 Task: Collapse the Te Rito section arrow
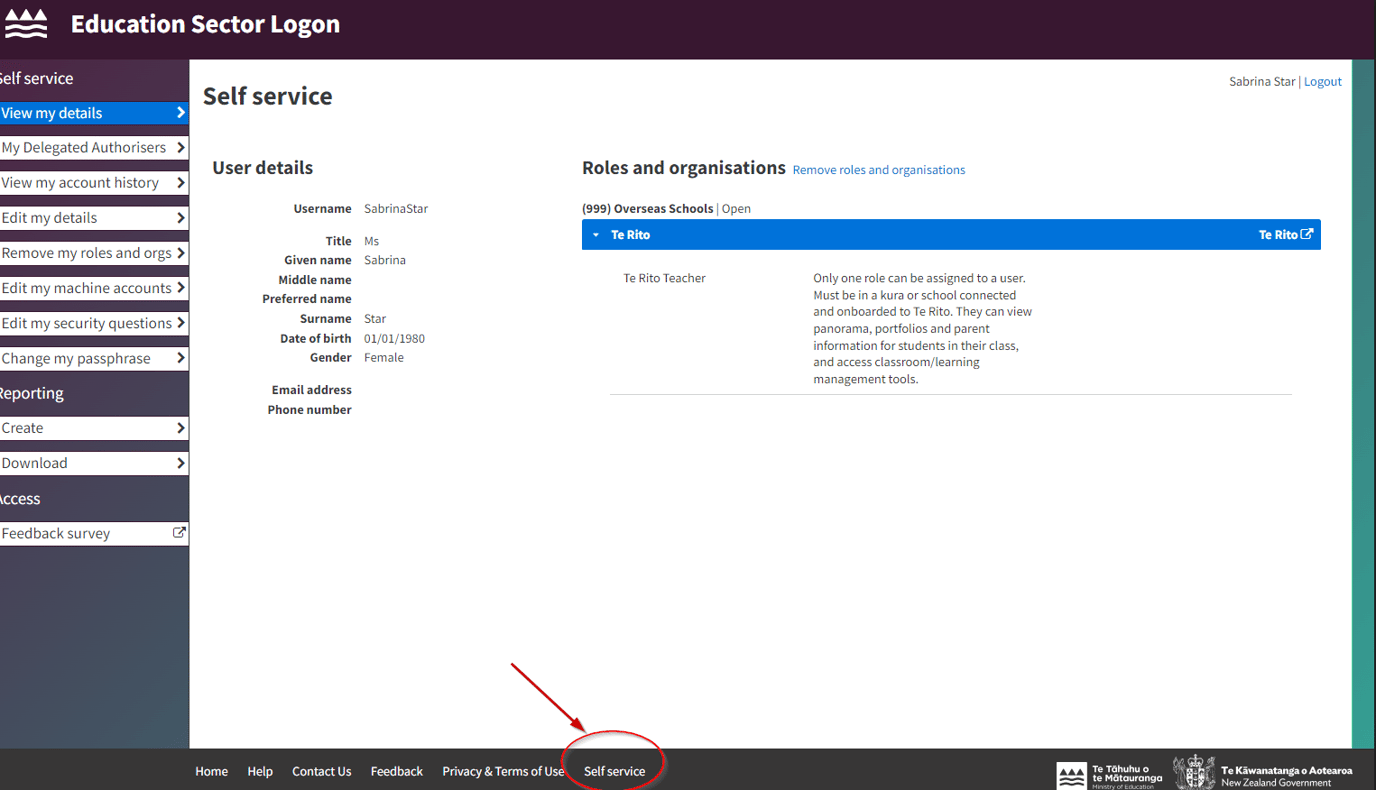tap(596, 235)
